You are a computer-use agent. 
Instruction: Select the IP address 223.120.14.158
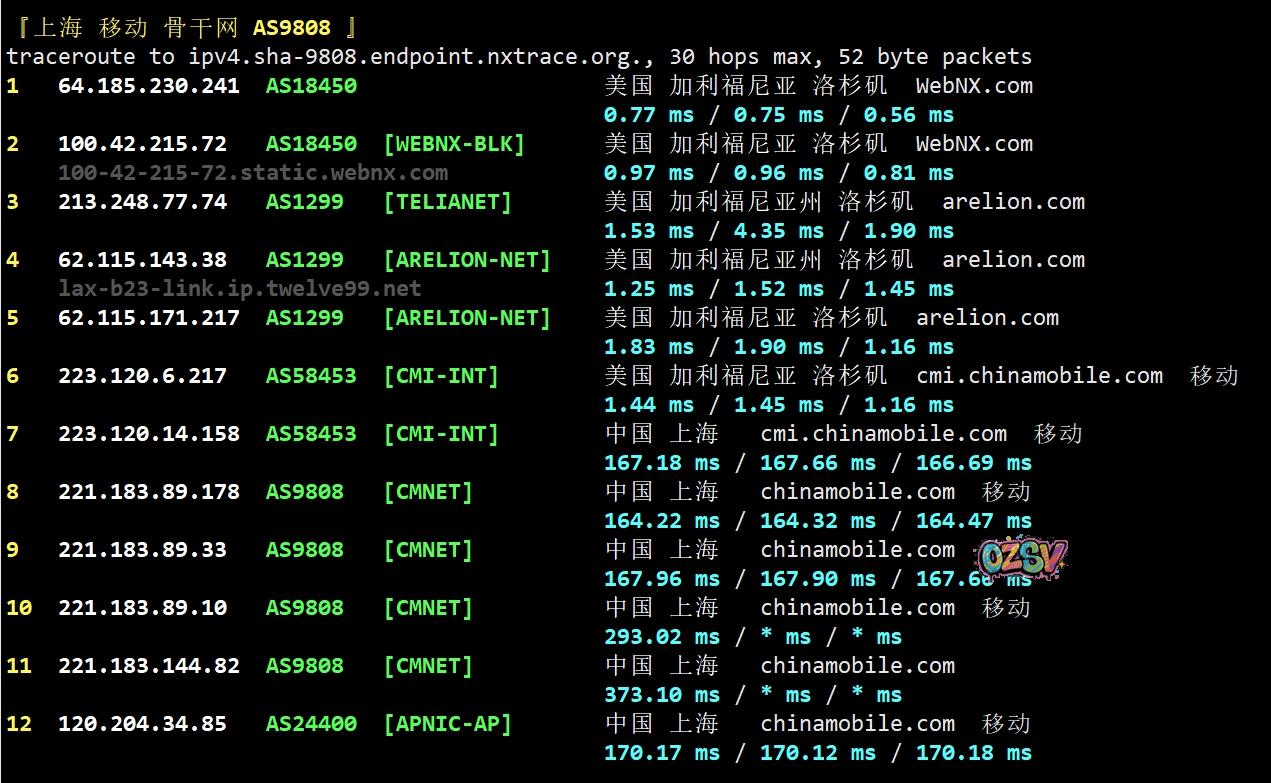(x=148, y=434)
